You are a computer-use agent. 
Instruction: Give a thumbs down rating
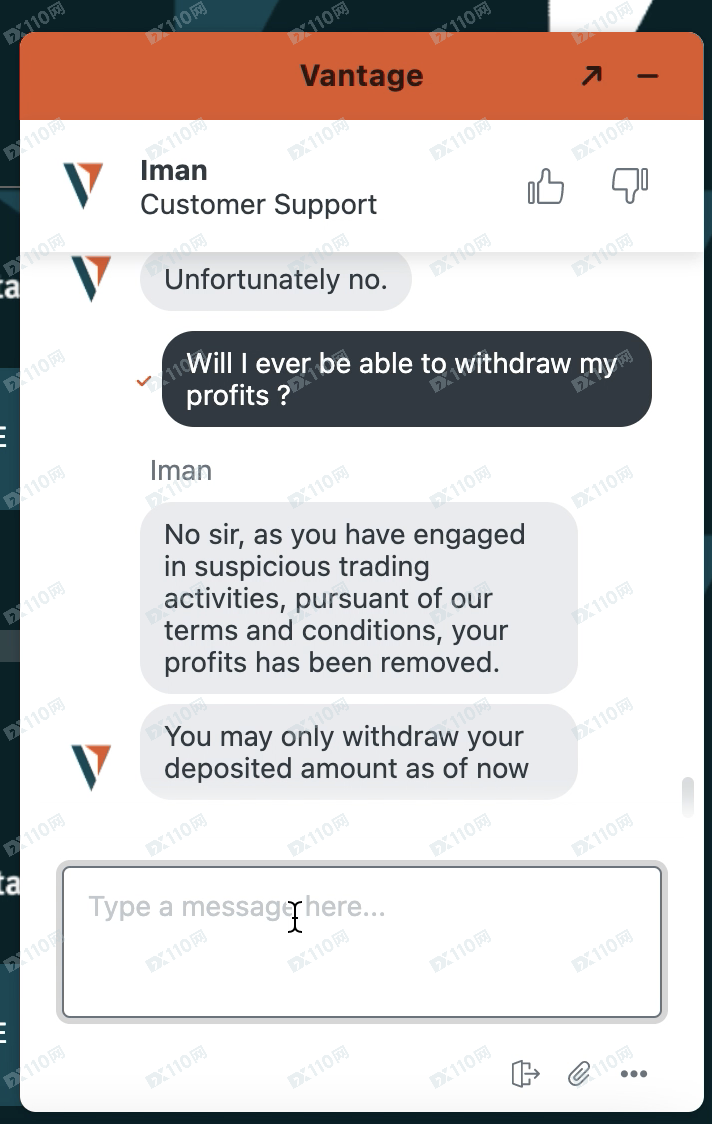click(630, 186)
